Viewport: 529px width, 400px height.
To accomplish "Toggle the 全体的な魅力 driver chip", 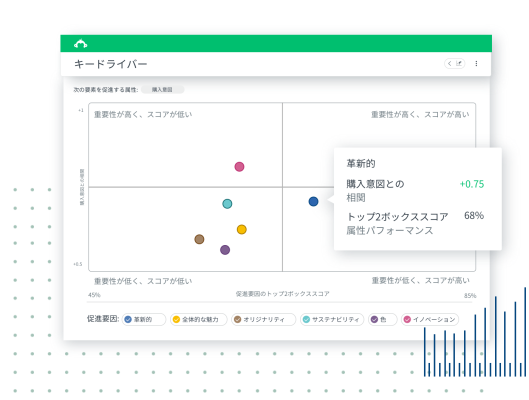I will (x=199, y=319).
